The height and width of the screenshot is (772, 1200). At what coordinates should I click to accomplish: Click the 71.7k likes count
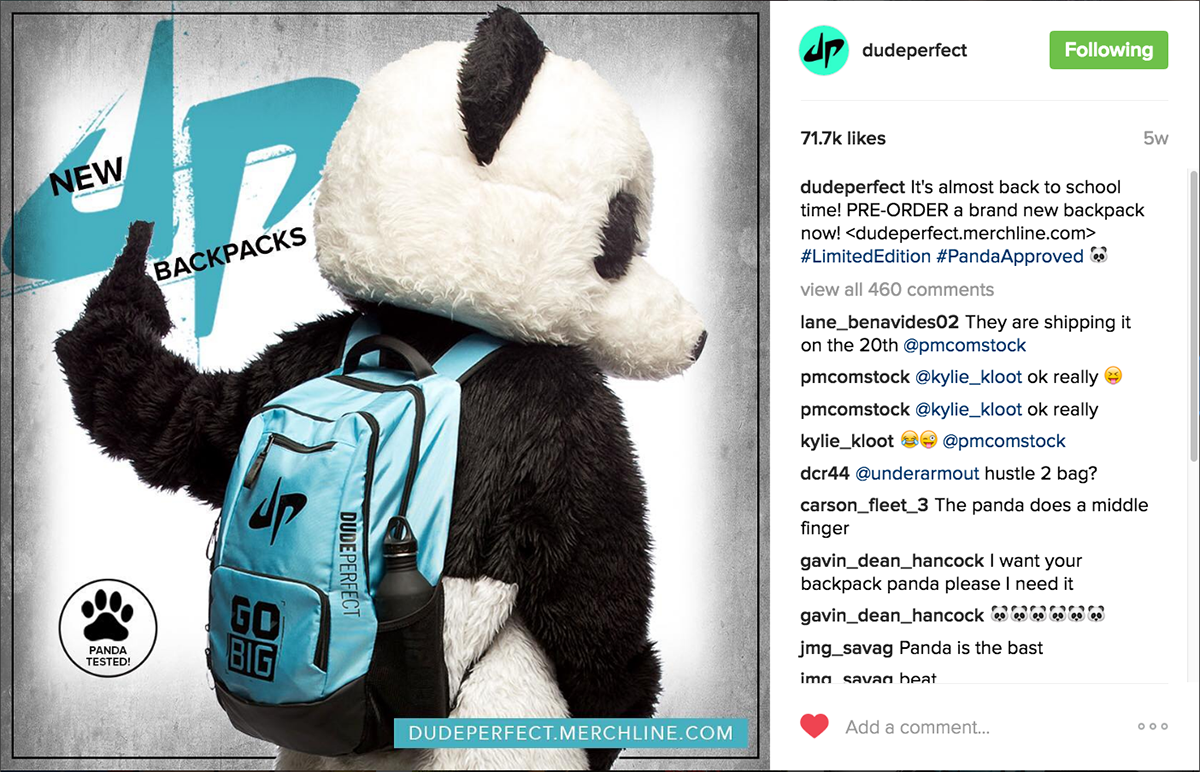[843, 139]
